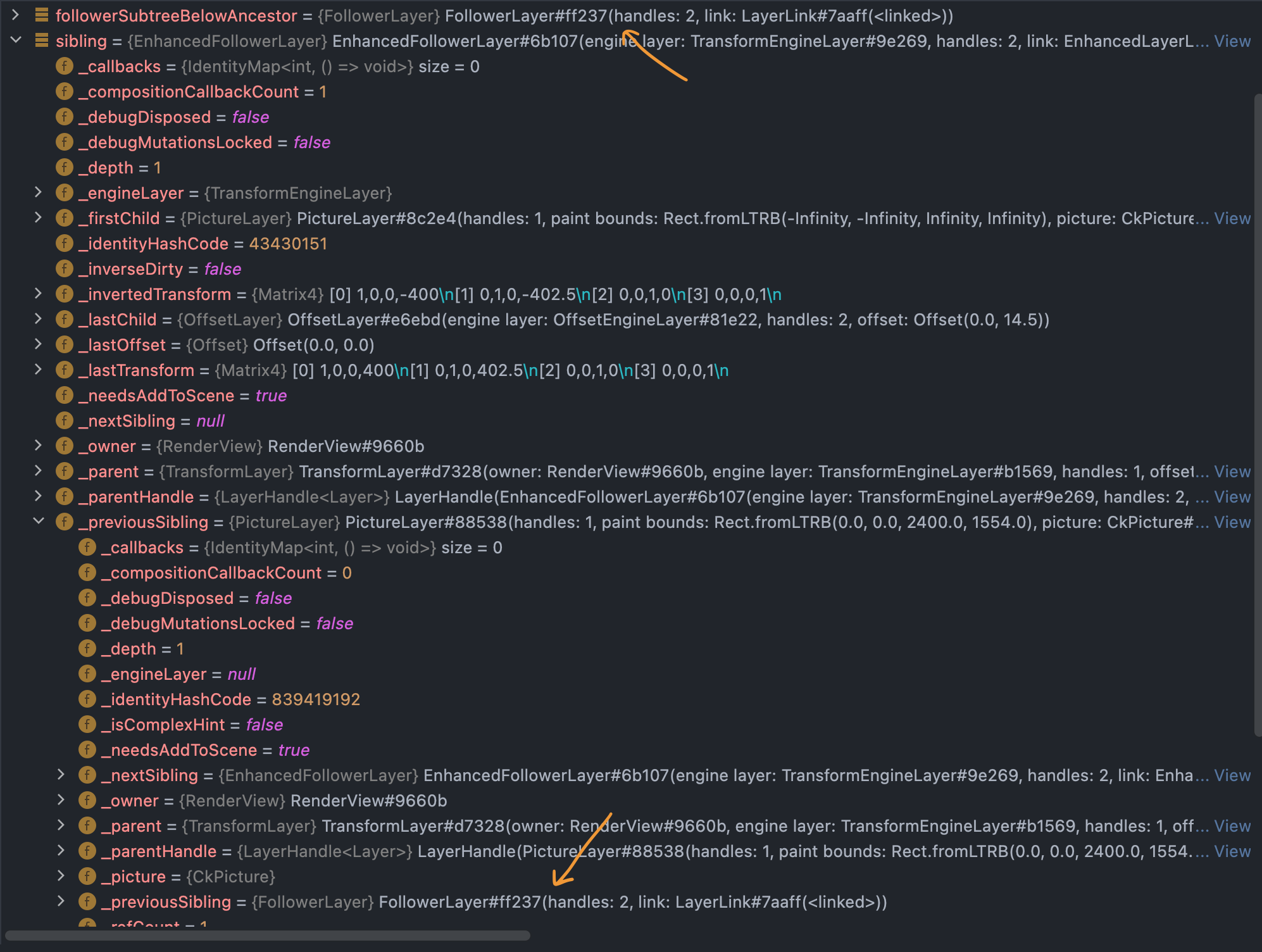Click the variable icon beside sibling
The width and height of the screenshot is (1262, 952).
[41, 41]
